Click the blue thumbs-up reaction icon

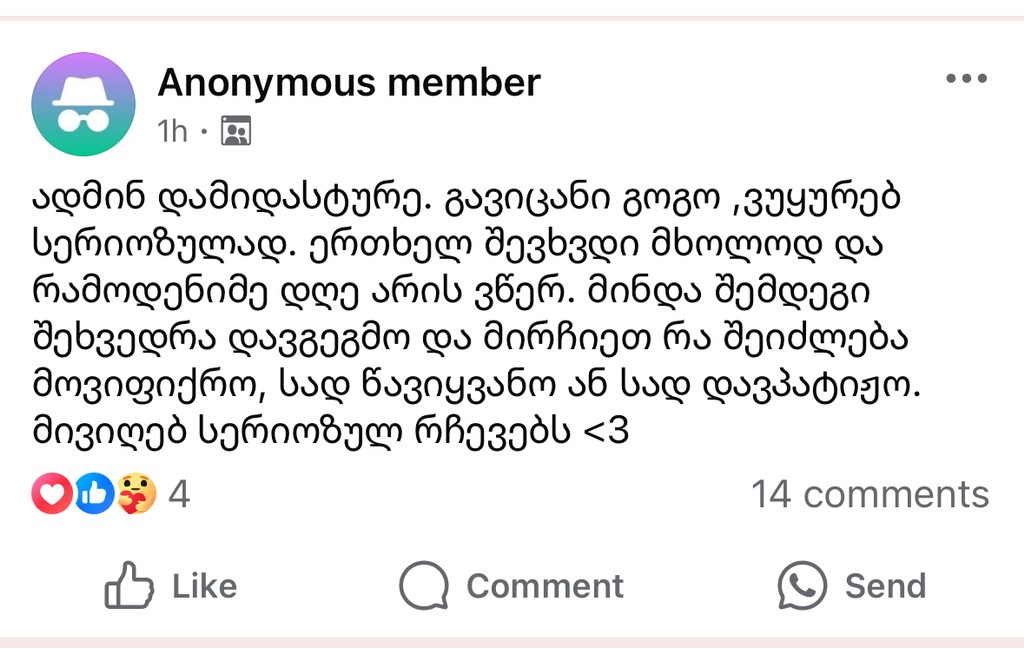[x=94, y=494]
